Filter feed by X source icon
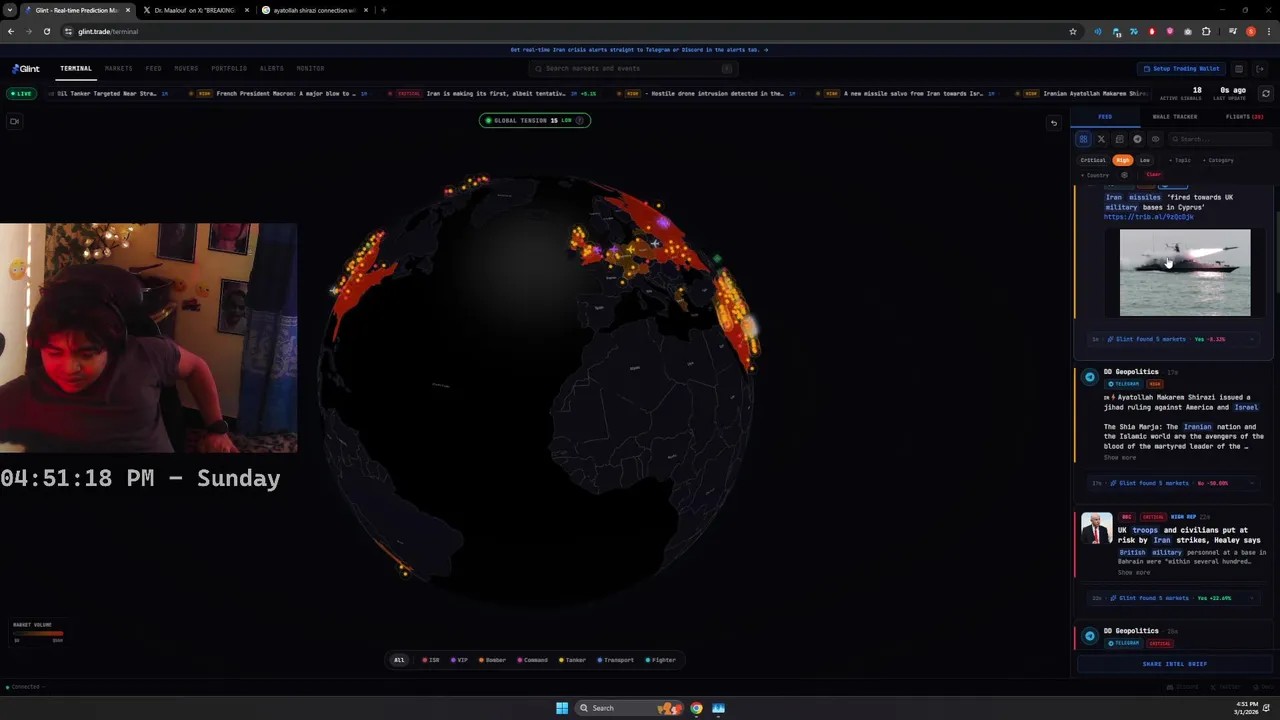Viewport: 1280px width, 720px height. click(x=1101, y=139)
